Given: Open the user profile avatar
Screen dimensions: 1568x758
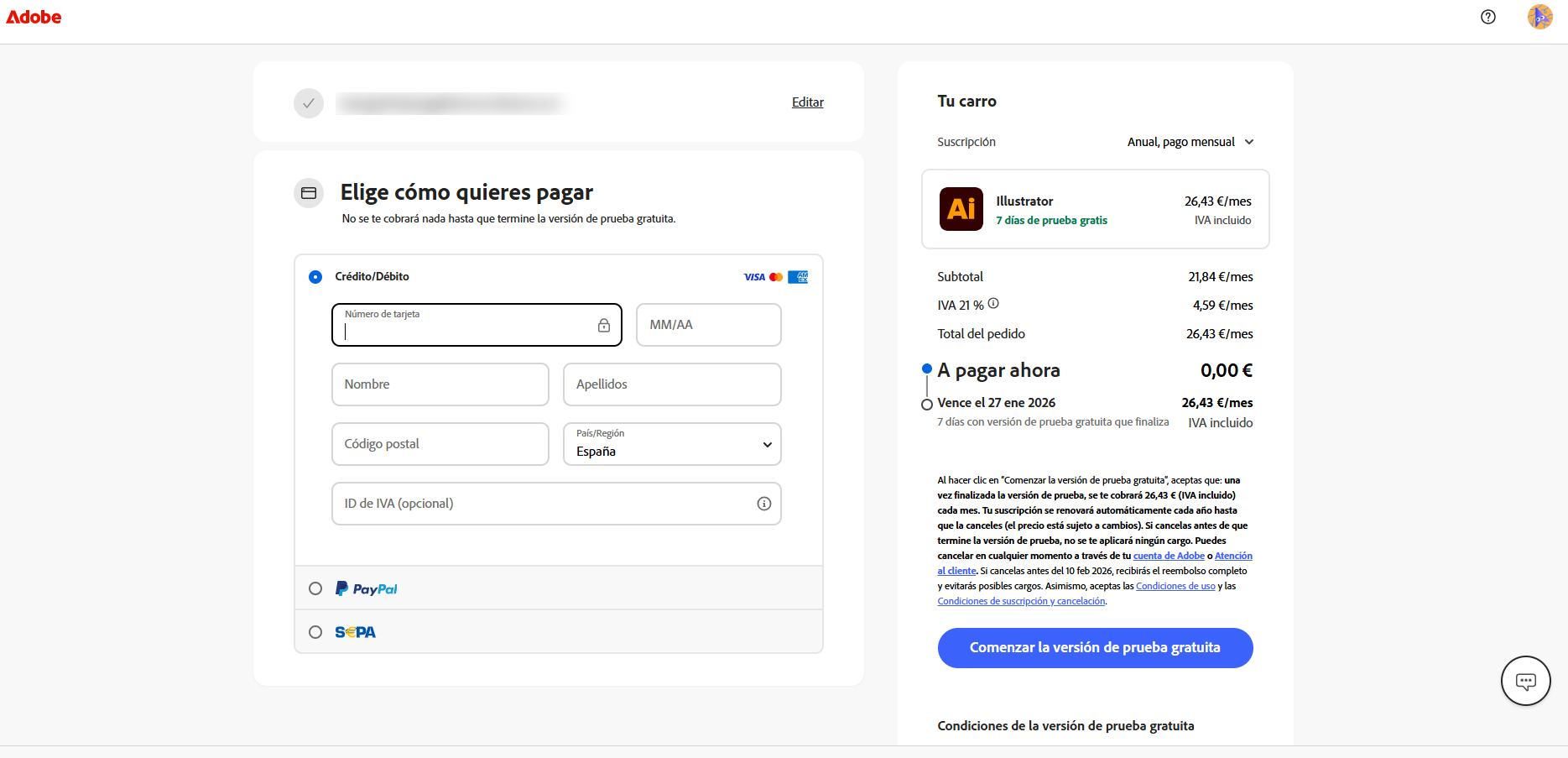Looking at the screenshot, I should (x=1539, y=17).
